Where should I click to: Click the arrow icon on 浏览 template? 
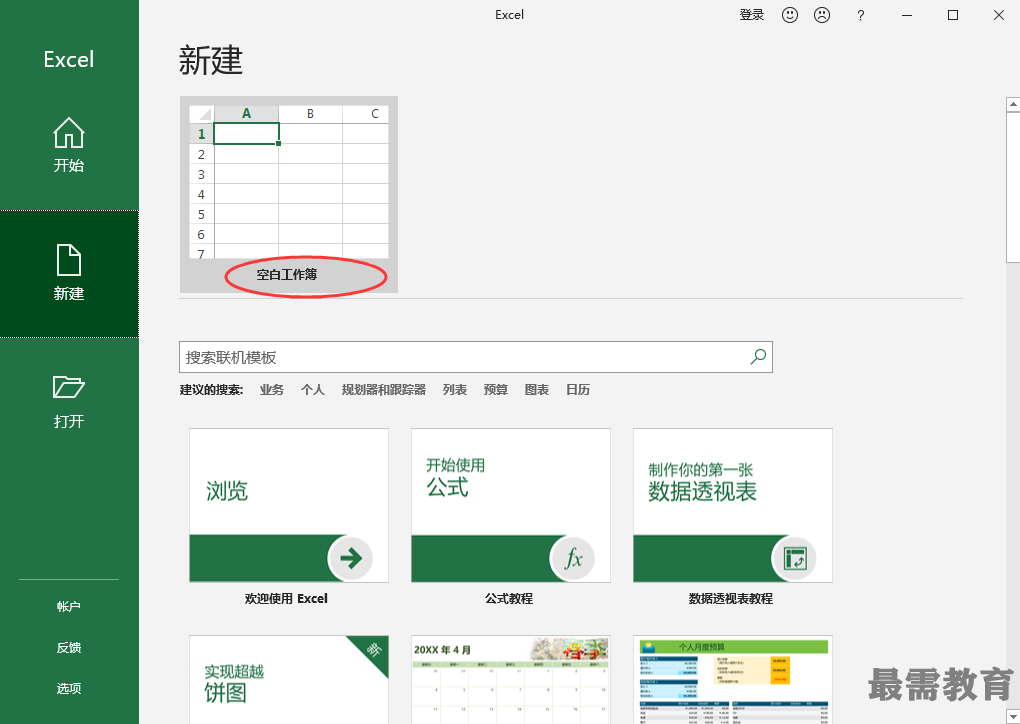pos(351,558)
